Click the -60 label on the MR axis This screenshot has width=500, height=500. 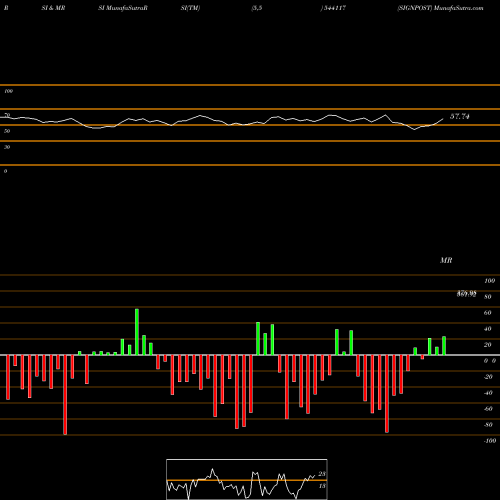488,409
